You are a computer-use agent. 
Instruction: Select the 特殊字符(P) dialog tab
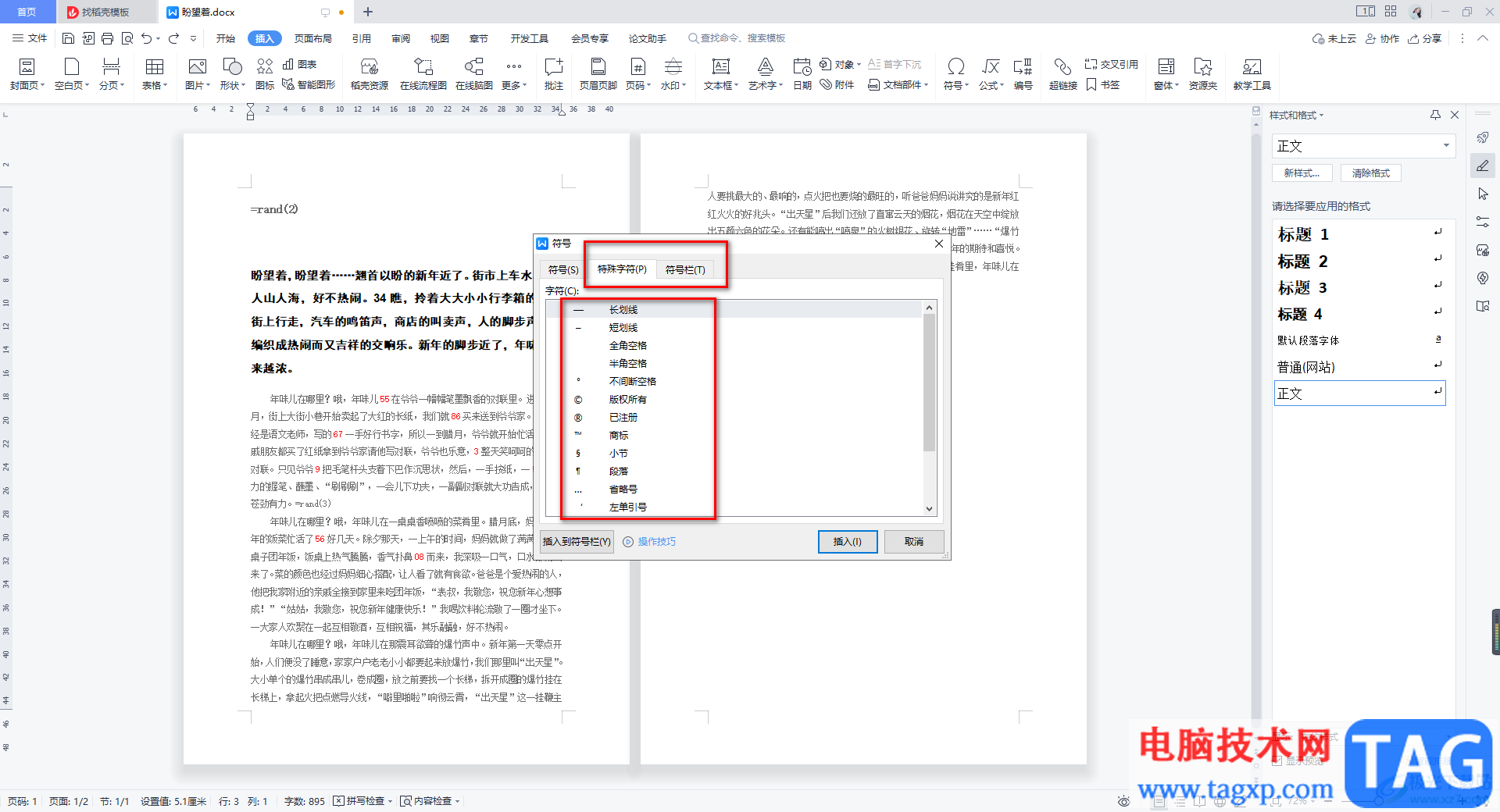(x=622, y=269)
